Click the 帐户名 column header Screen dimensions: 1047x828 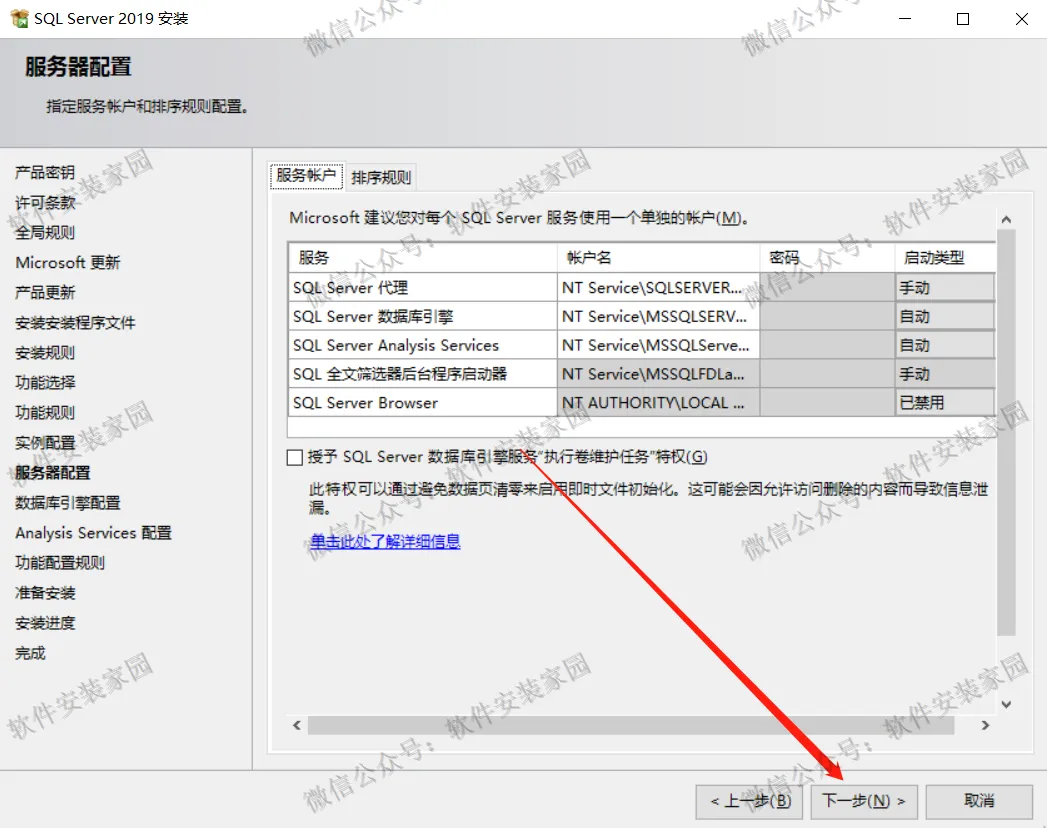click(x=658, y=258)
